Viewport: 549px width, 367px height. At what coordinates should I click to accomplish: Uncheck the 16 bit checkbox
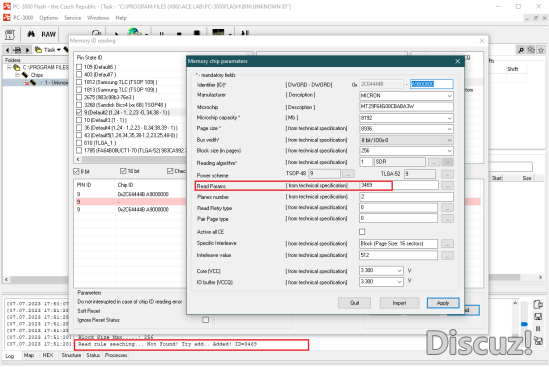pos(123,171)
